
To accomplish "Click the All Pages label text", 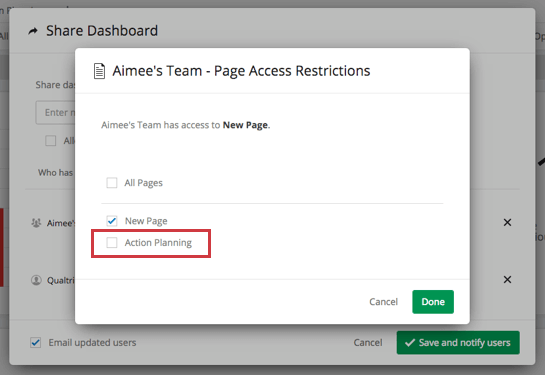I will coord(144,183).
